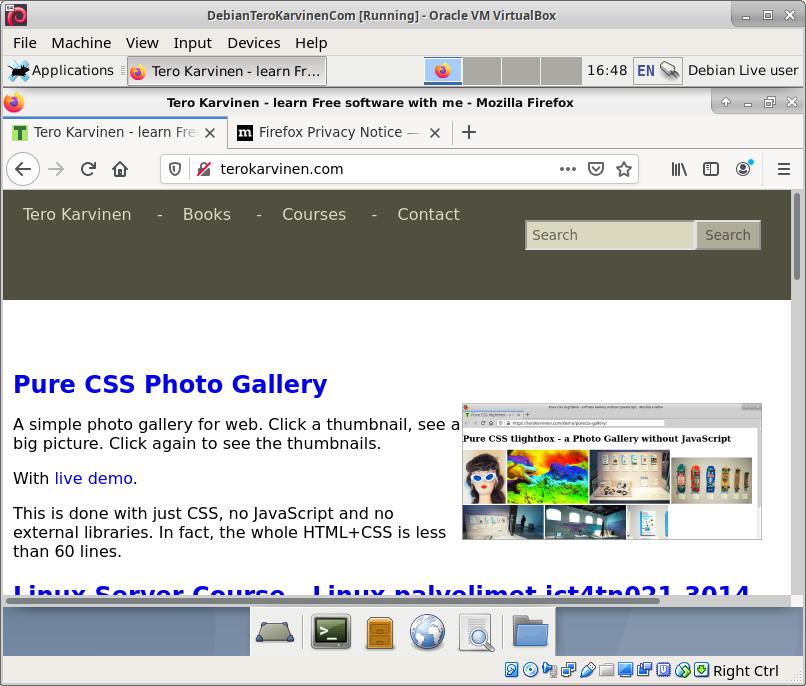Show the sidebars panel
806x686 pixels.
[x=711, y=169]
